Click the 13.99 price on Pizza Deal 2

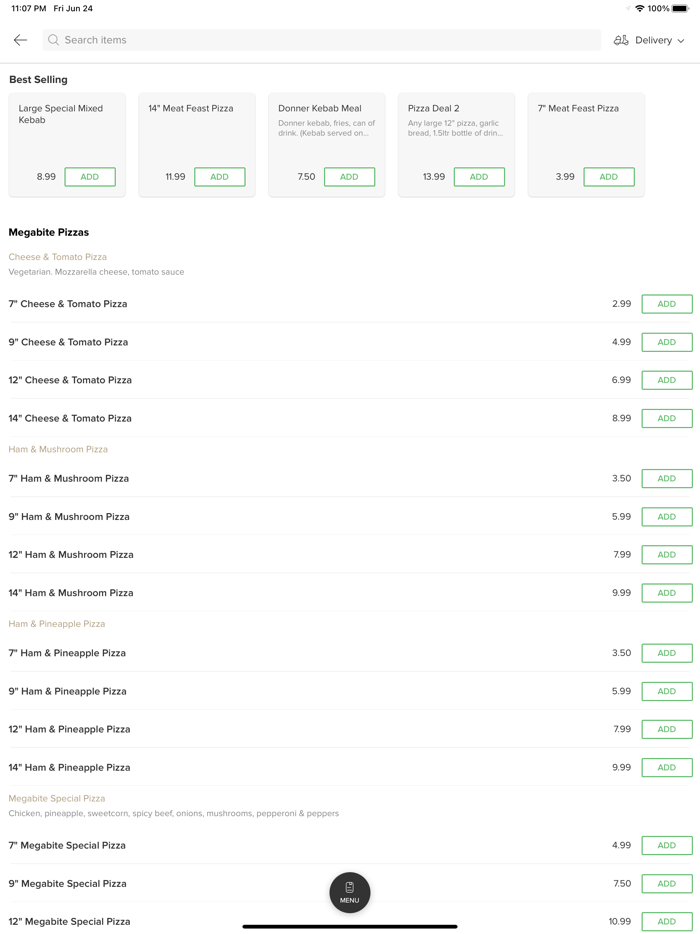(434, 177)
